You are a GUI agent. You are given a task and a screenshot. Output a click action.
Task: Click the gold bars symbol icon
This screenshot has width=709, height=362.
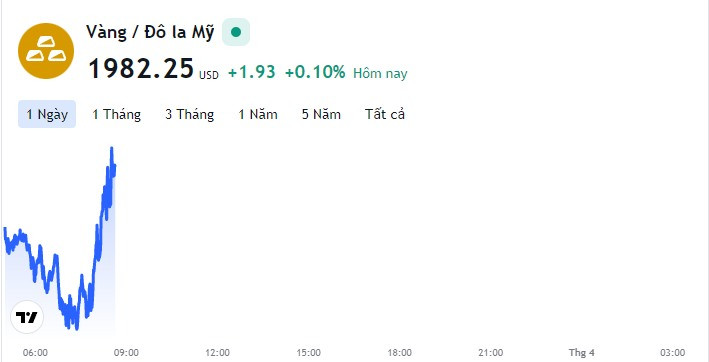tap(46, 51)
